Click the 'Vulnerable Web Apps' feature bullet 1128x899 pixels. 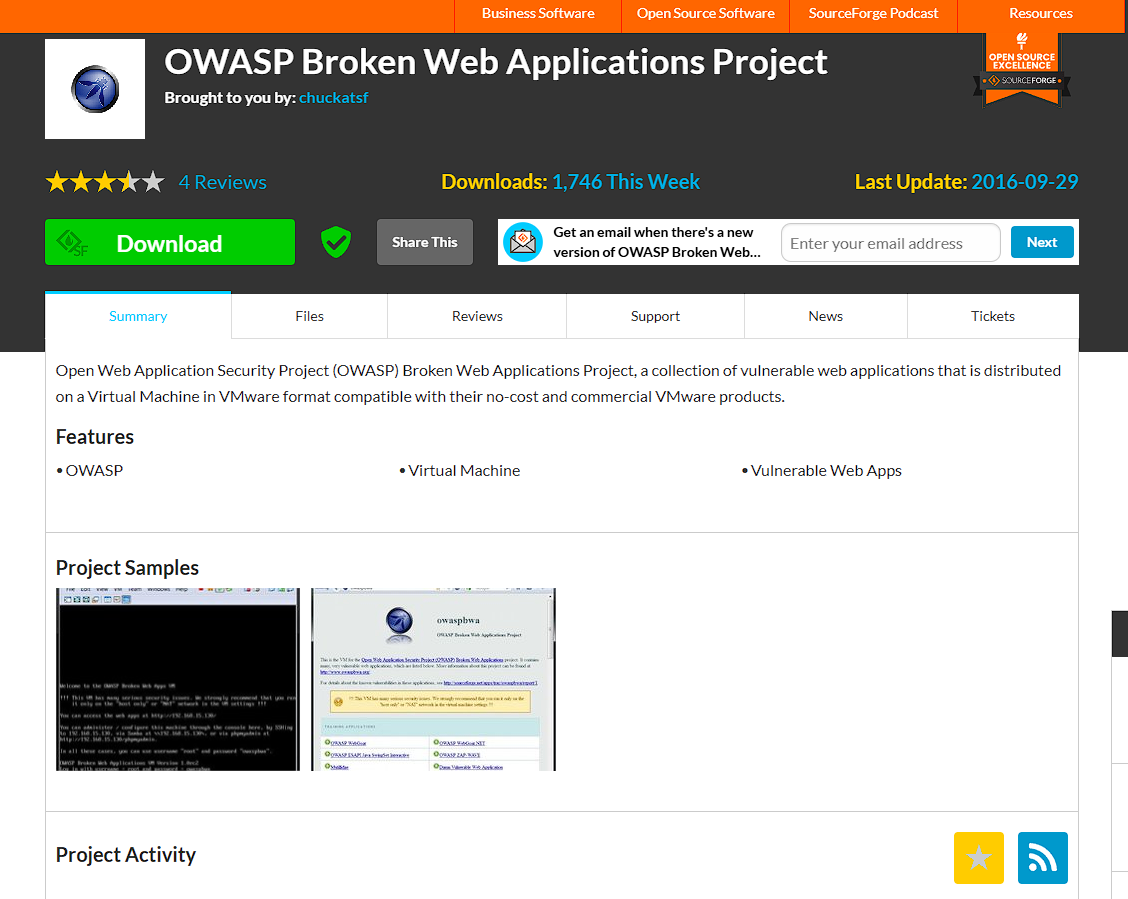826,470
